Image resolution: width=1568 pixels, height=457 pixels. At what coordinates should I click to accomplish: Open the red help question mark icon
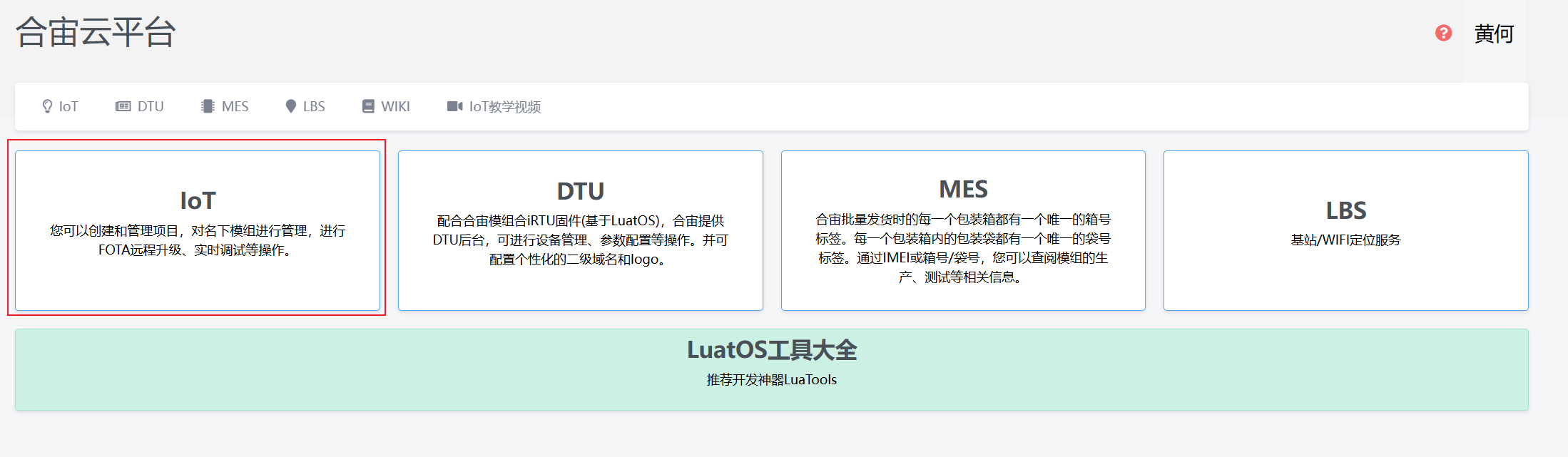(1443, 33)
